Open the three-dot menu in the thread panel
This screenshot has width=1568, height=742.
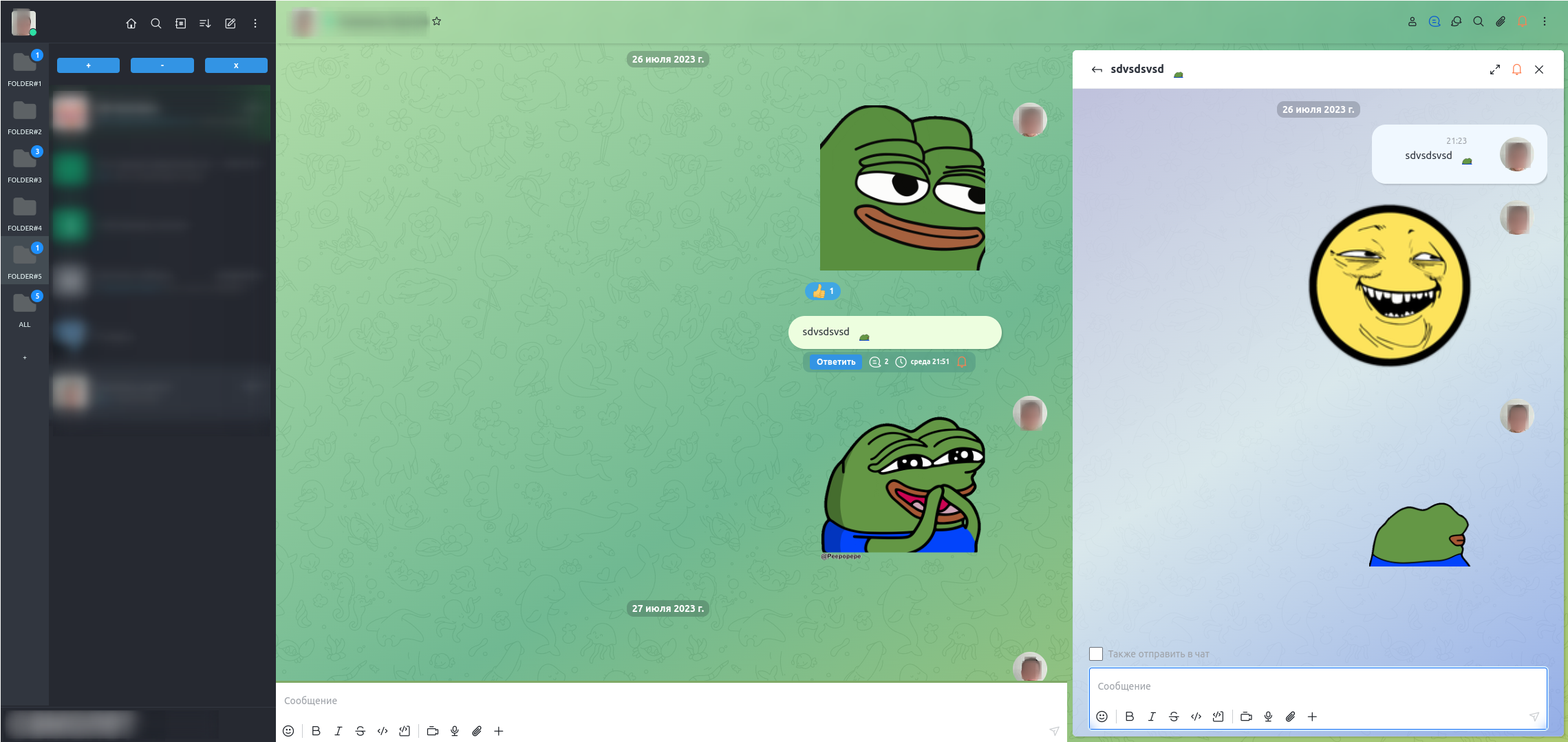[x=1545, y=21]
